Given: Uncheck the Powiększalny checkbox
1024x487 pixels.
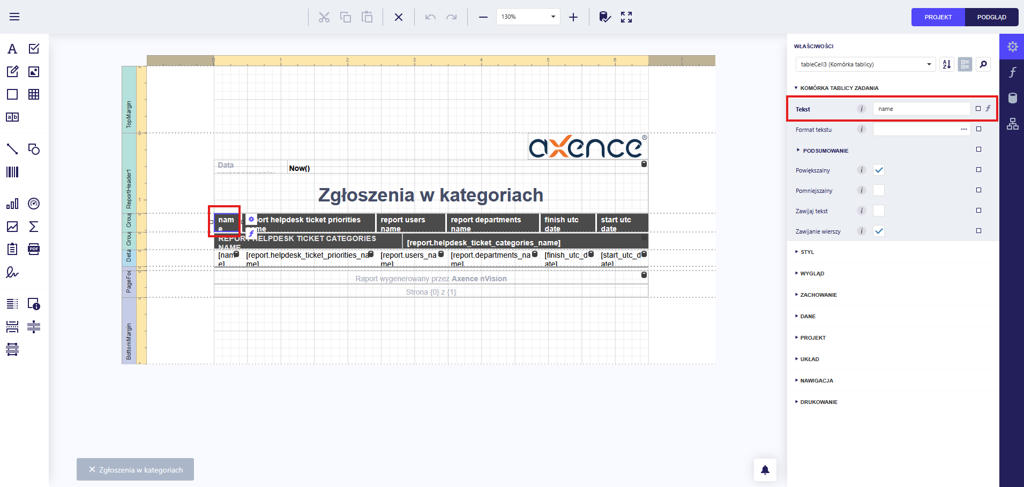Looking at the screenshot, I should coord(878,170).
